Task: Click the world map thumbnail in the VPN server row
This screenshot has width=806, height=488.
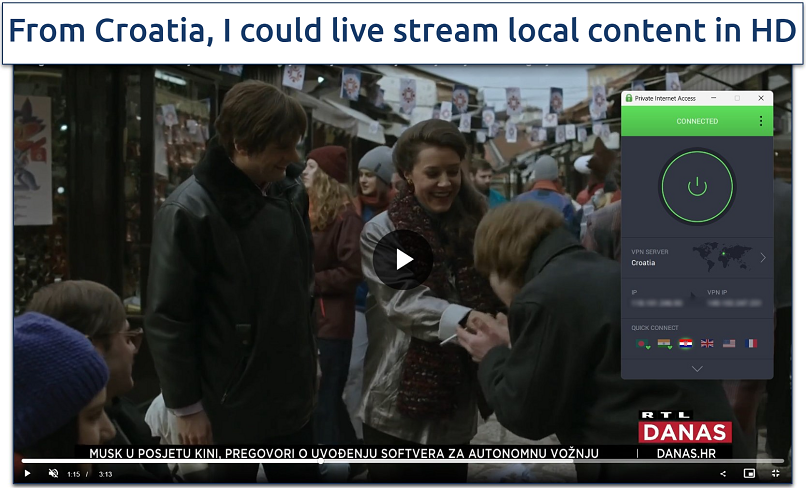Action: [x=722, y=257]
